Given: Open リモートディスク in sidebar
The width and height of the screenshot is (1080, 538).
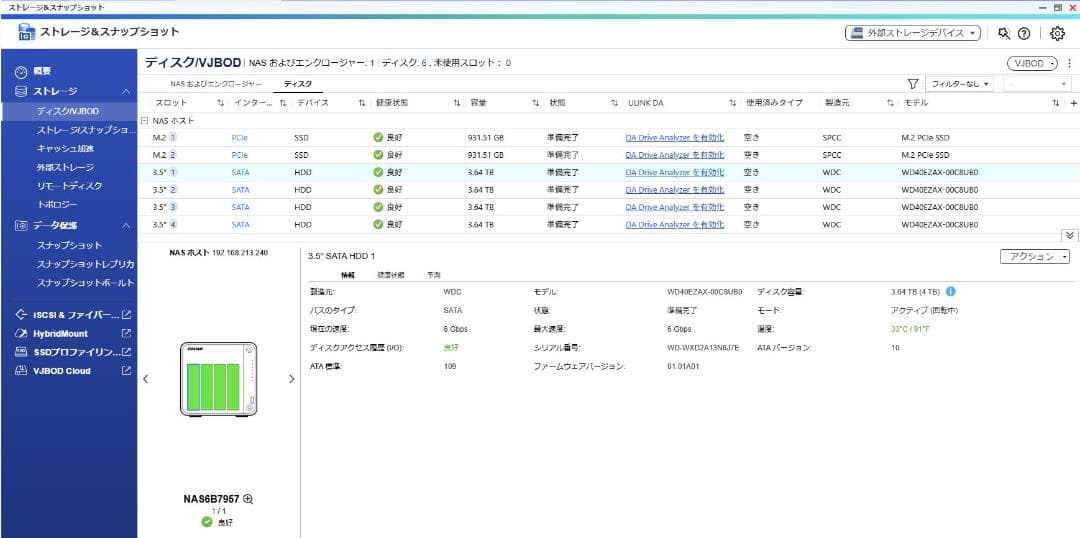Looking at the screenshot, I should tap(70, 185).
